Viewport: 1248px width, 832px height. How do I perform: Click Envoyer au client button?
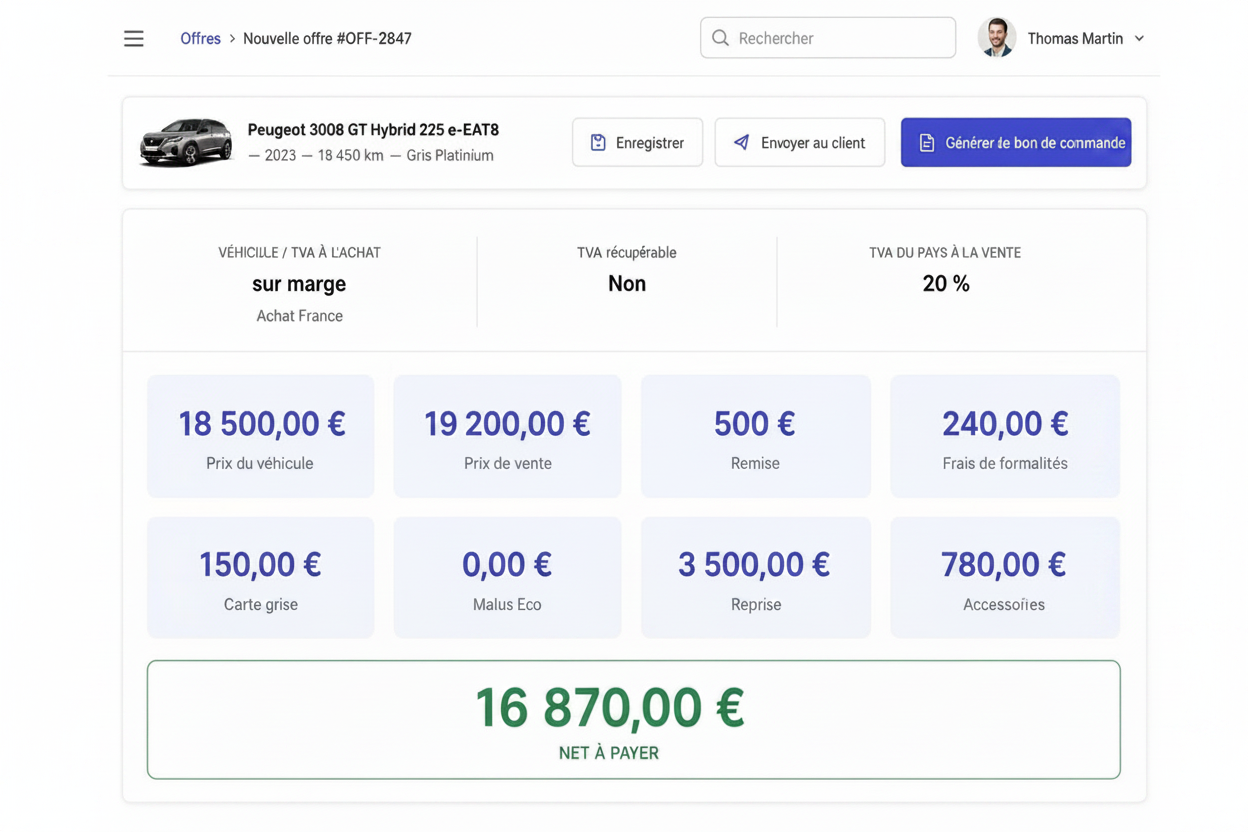[799, 142]
